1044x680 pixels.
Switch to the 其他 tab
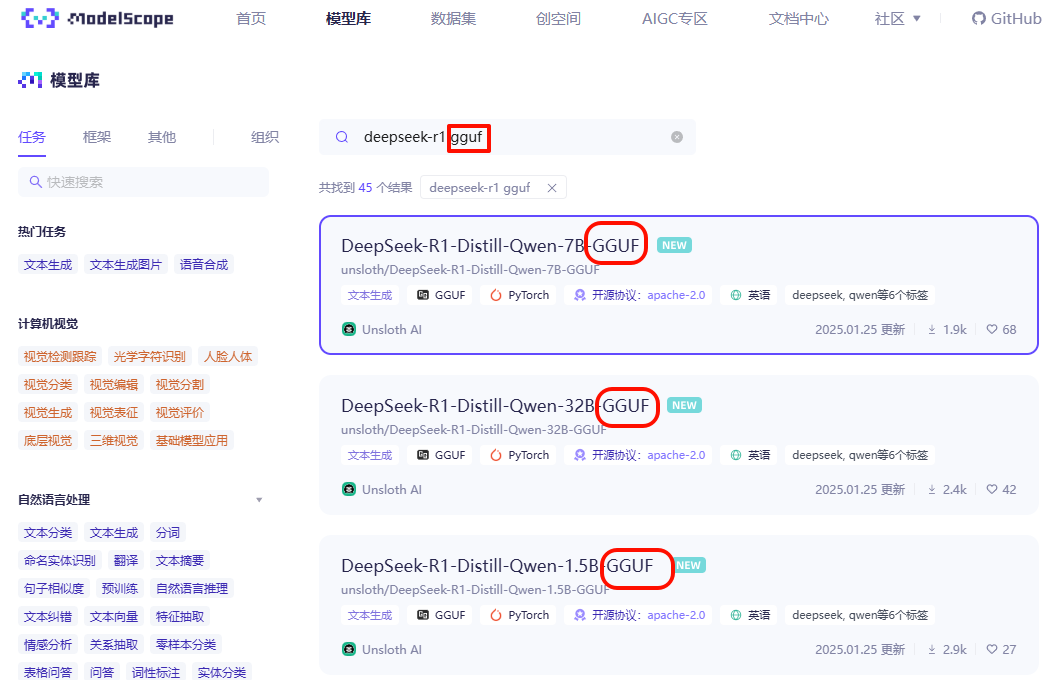coord(162,137)
